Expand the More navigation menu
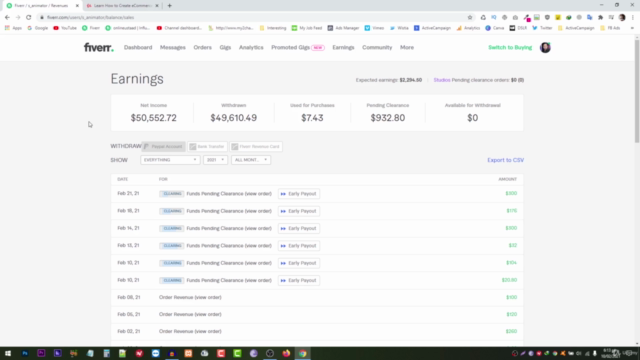Viewport: 640px width, 360px height. pos(407,47)
